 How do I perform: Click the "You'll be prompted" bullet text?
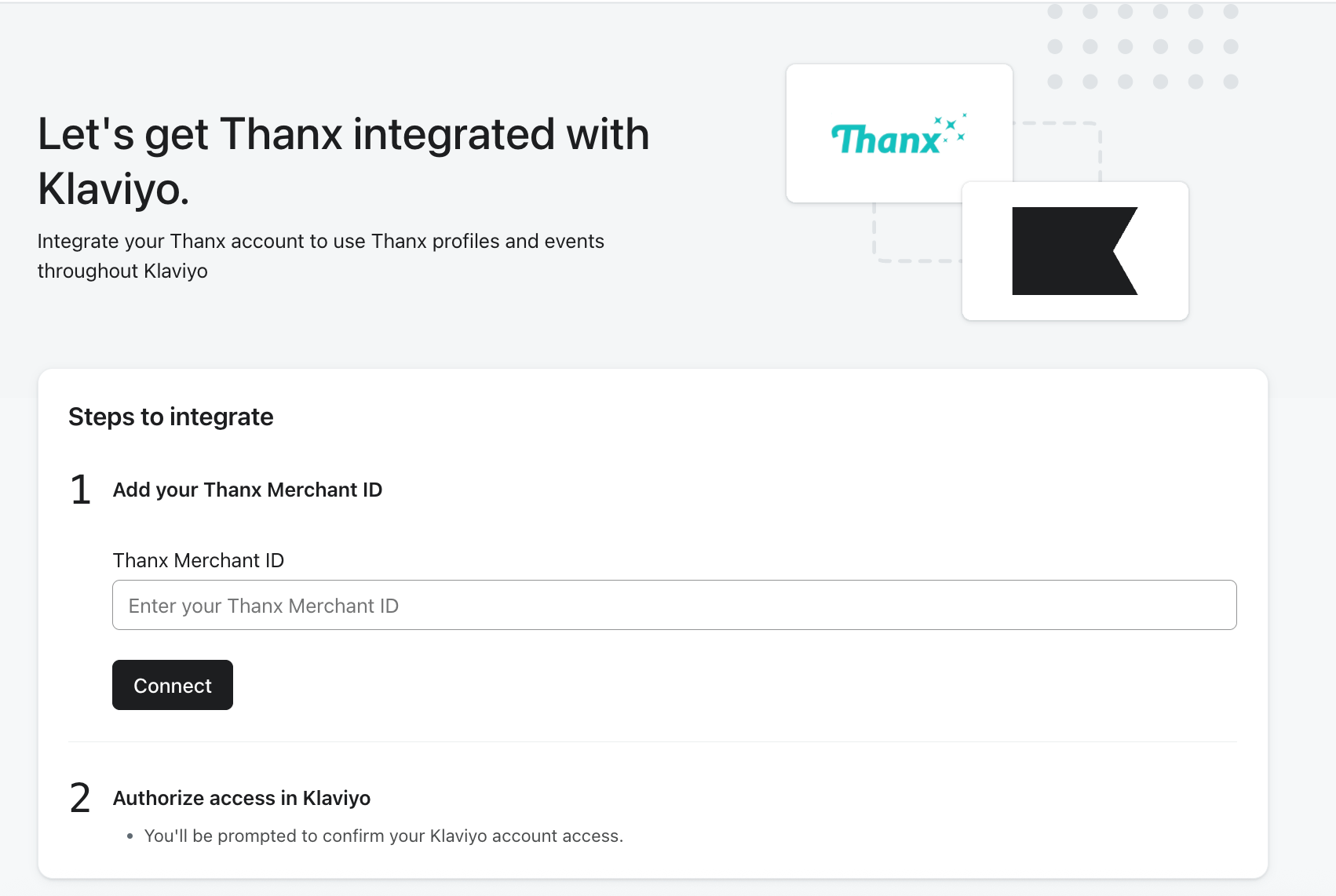click(383, 836)
